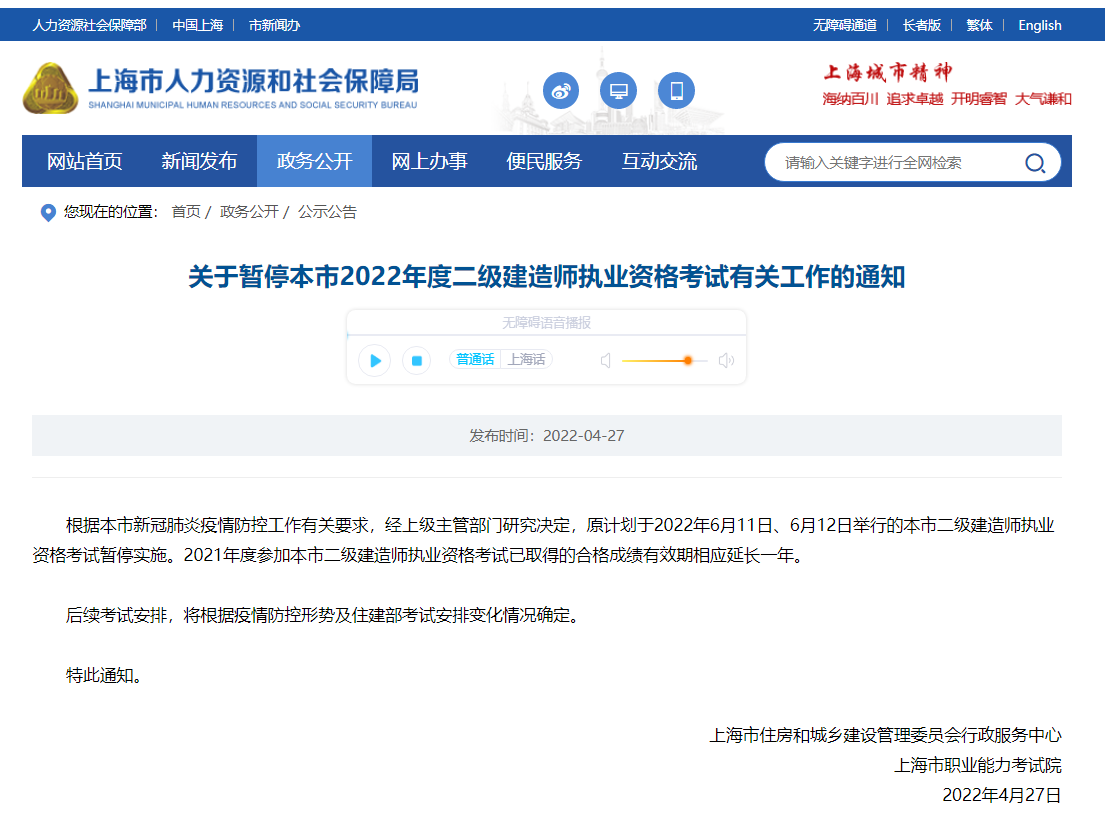
Task: Switch the site to 长者版 mode
Action: coord(921,25)
